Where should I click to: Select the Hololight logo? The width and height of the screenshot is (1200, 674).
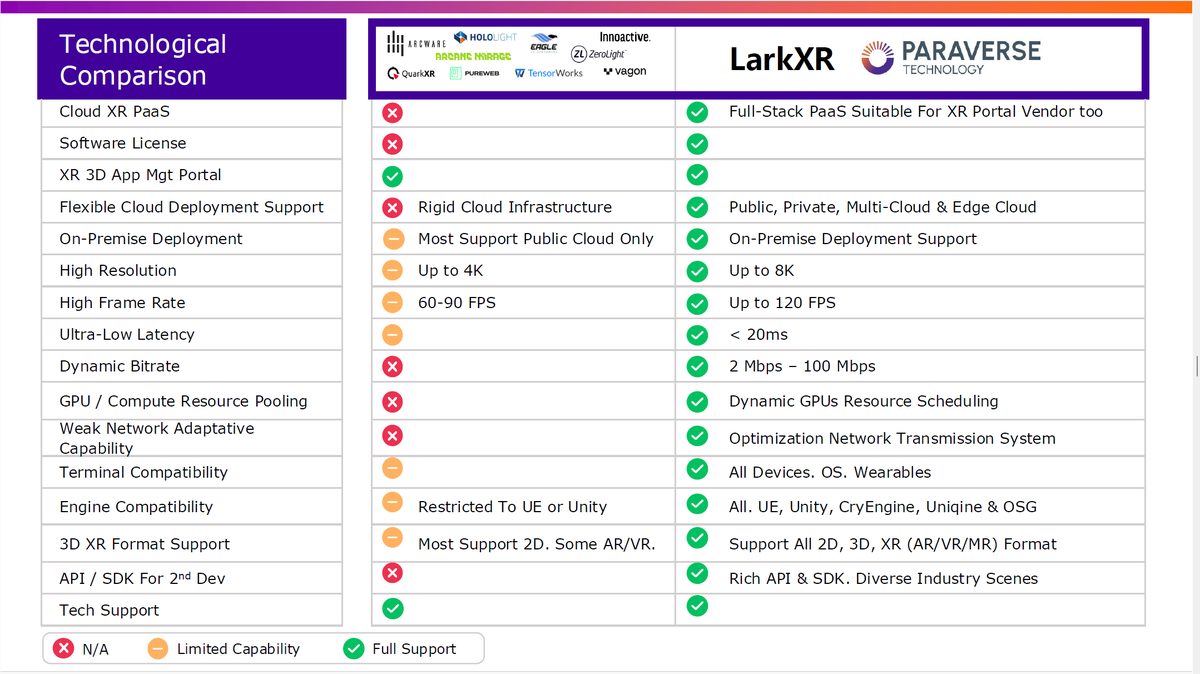click(486, 37)
